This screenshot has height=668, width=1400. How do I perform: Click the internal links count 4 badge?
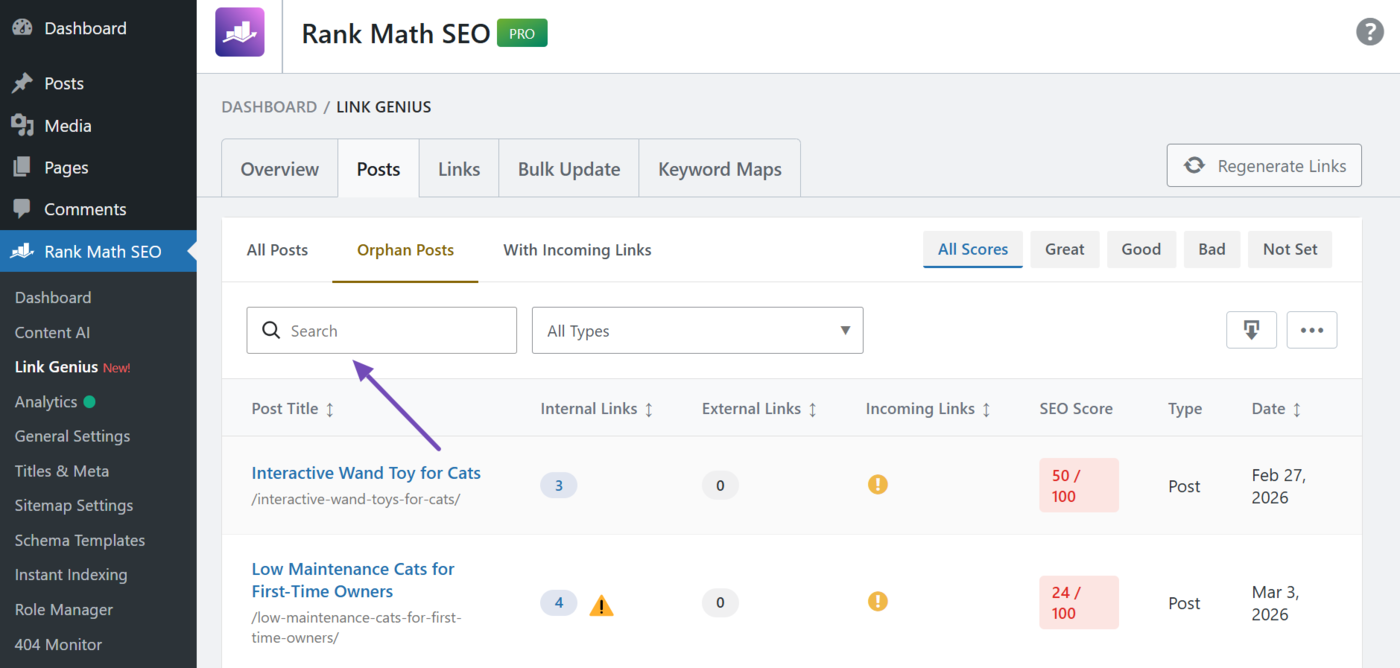(559, 603)
